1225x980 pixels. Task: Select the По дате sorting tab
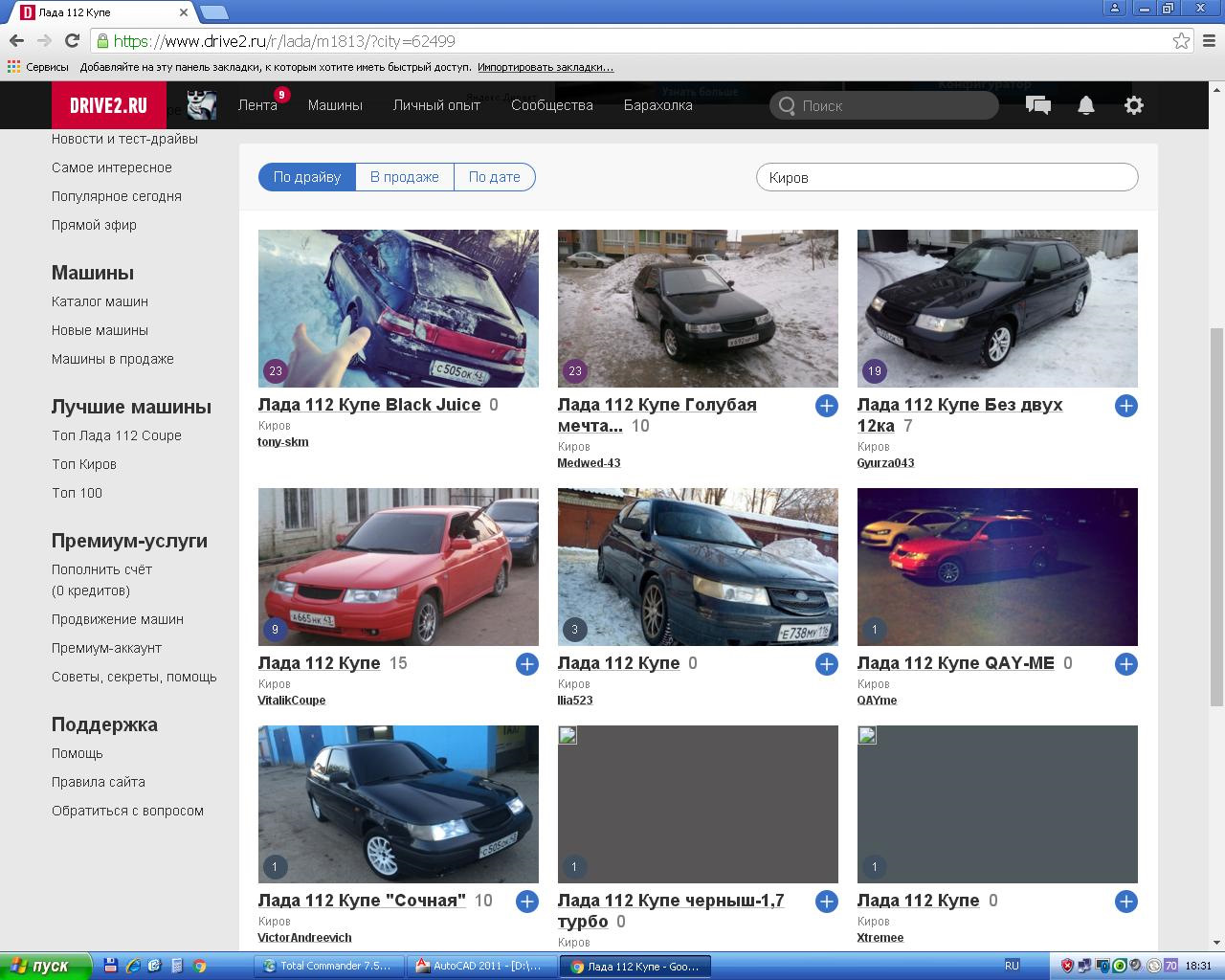[495, 177]
